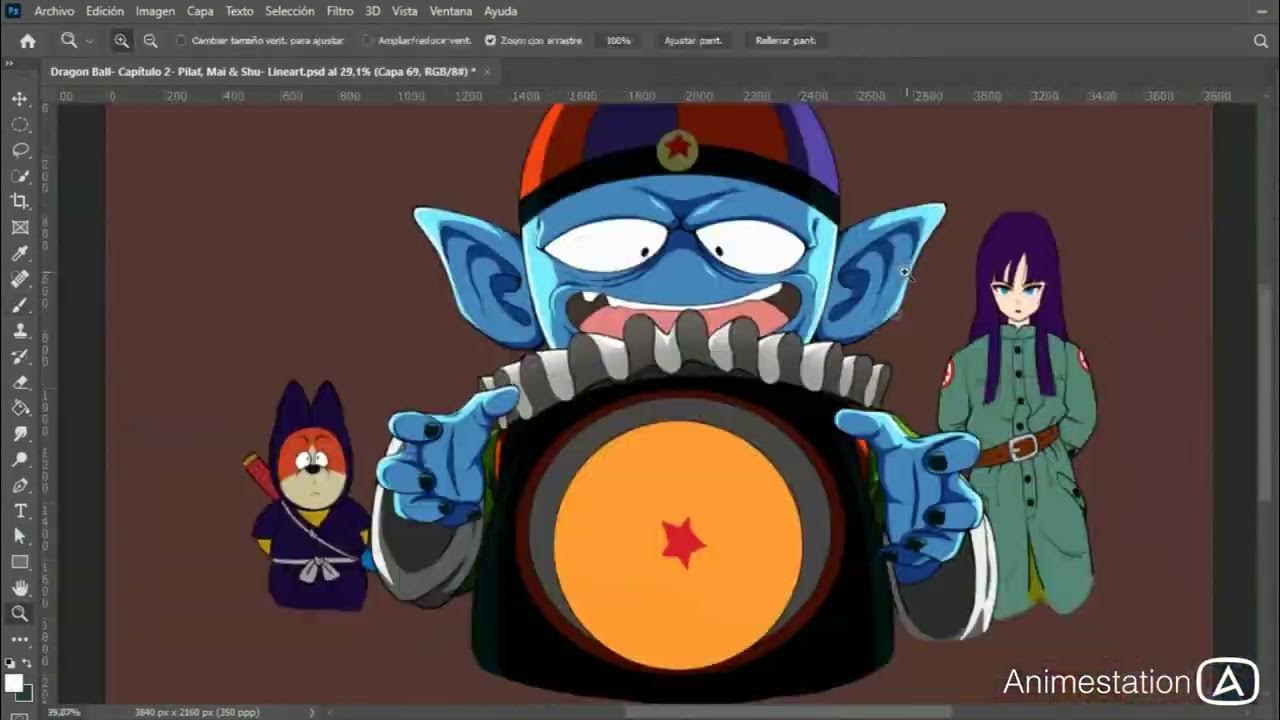Select the Pen tool
The width and height of the screenshot is (1280, 720).
point(20,485)
